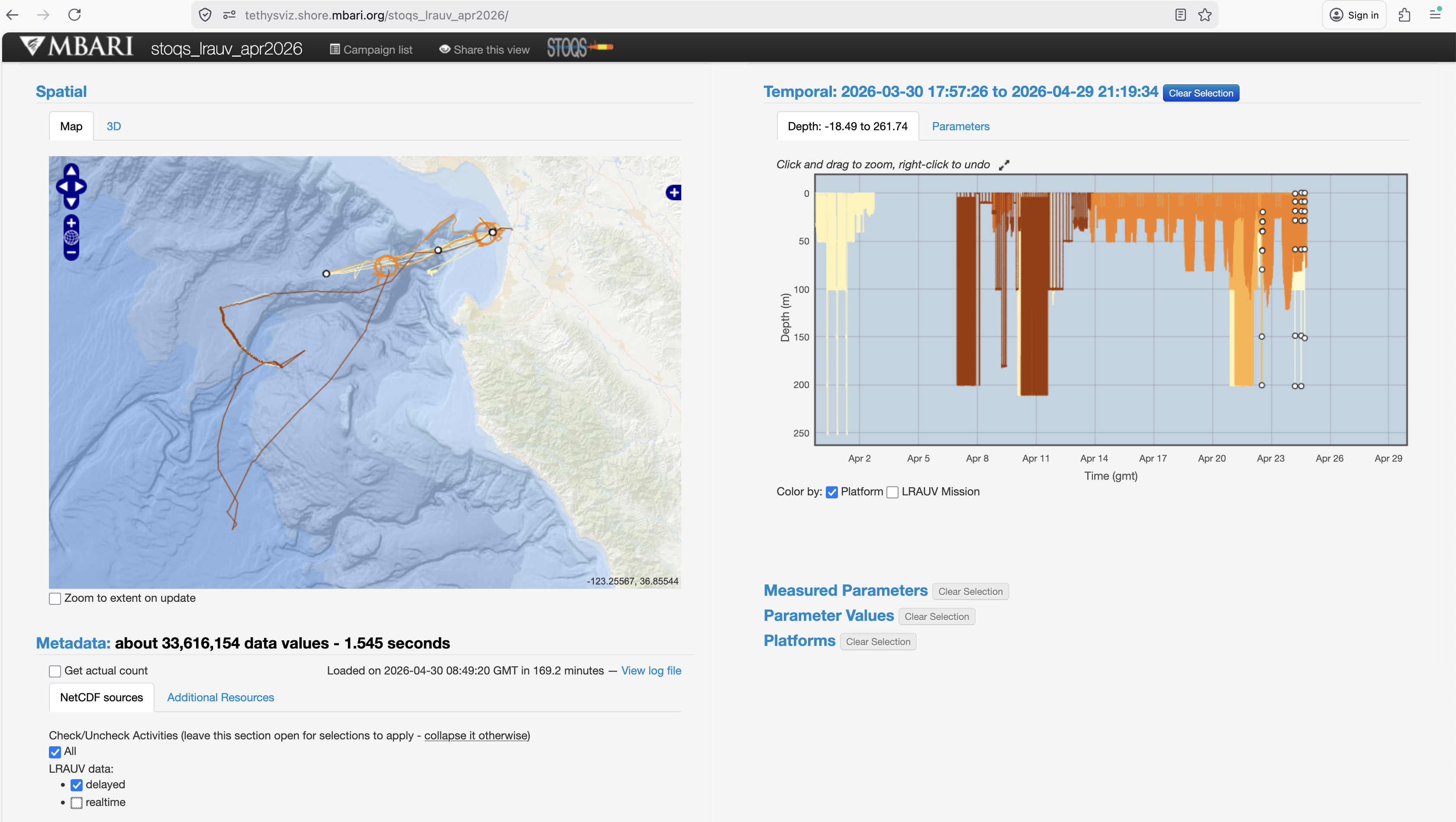
Task: Zoom map to world extent globe icon
Action: 71,237
